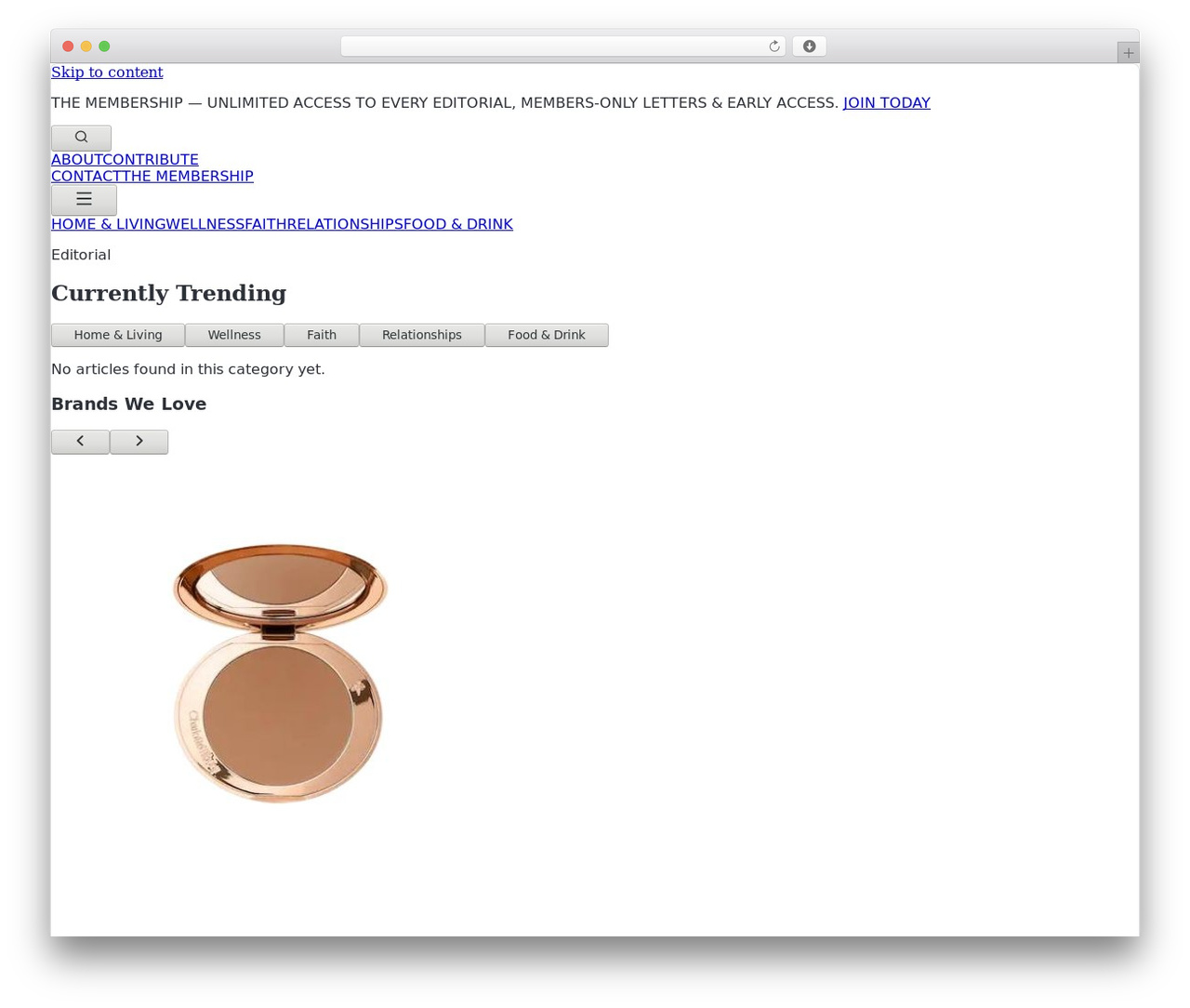Click Skip to content link
Screen dimensions: 1190x1008
click(x=107, y=73)
